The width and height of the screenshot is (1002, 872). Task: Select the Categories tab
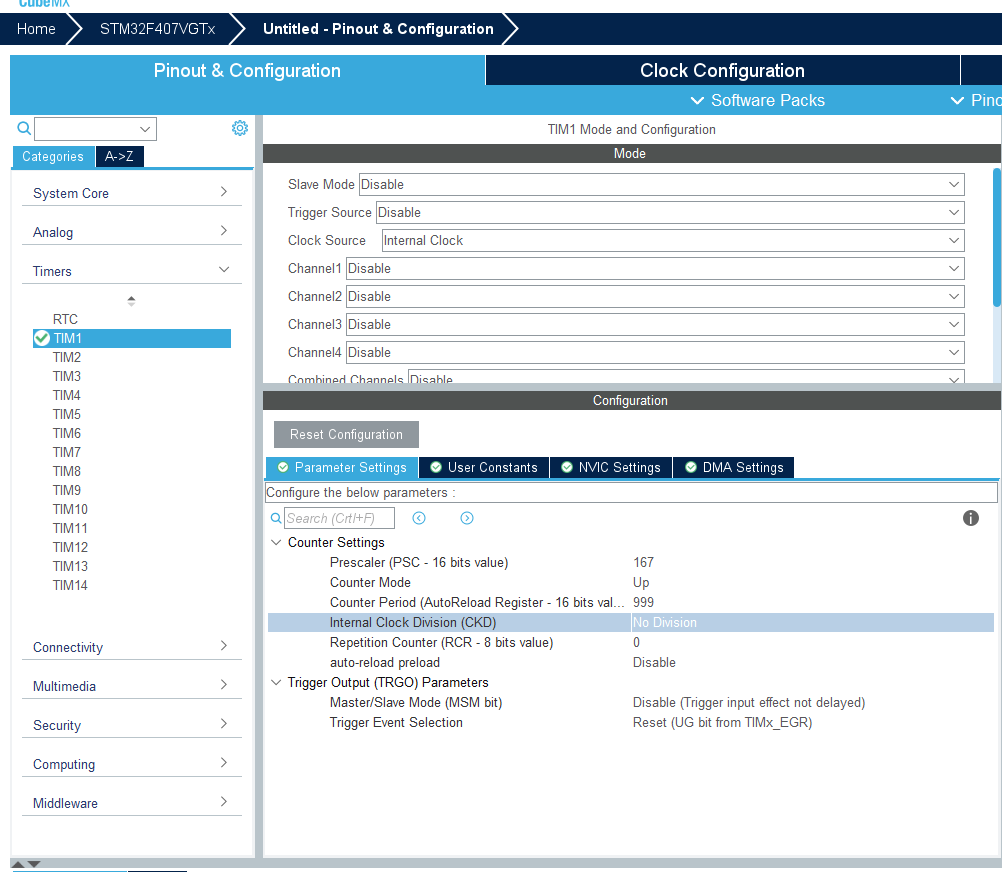(53, 157)
